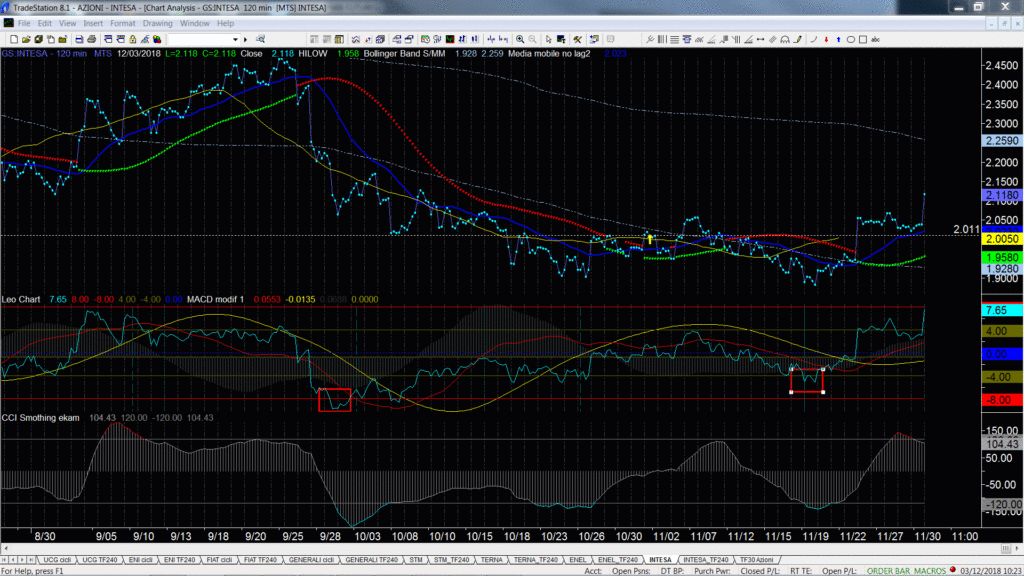Viewport: 1024px width, 576px height.
Task: Select the horizontal double-arrow drawing tool
Action: point(760,39)
